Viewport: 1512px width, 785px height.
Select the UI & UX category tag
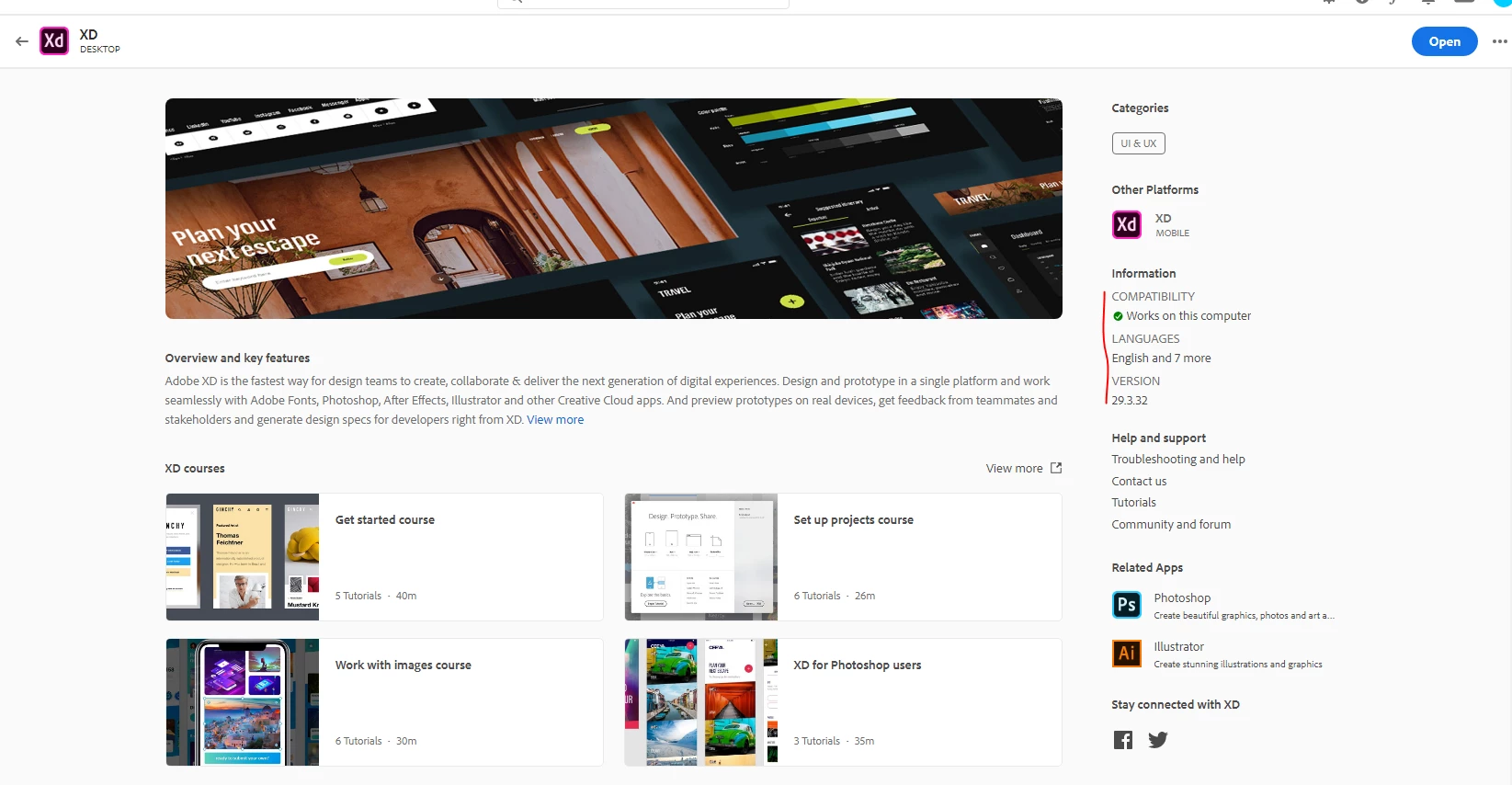click(1138, 143)
